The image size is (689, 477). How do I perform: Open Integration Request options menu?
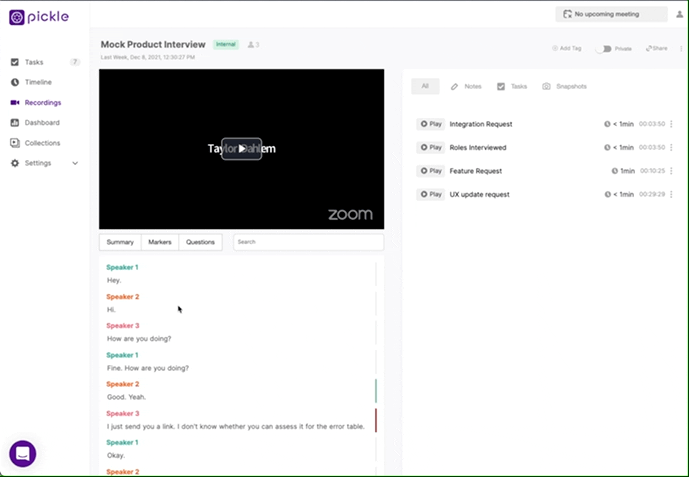click(671, 124)
